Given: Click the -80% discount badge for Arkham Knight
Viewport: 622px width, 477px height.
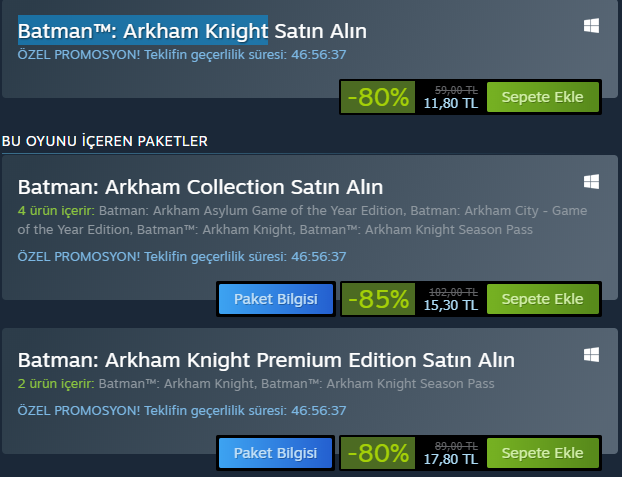Looking at the screenshot, I should click(377, 97).
